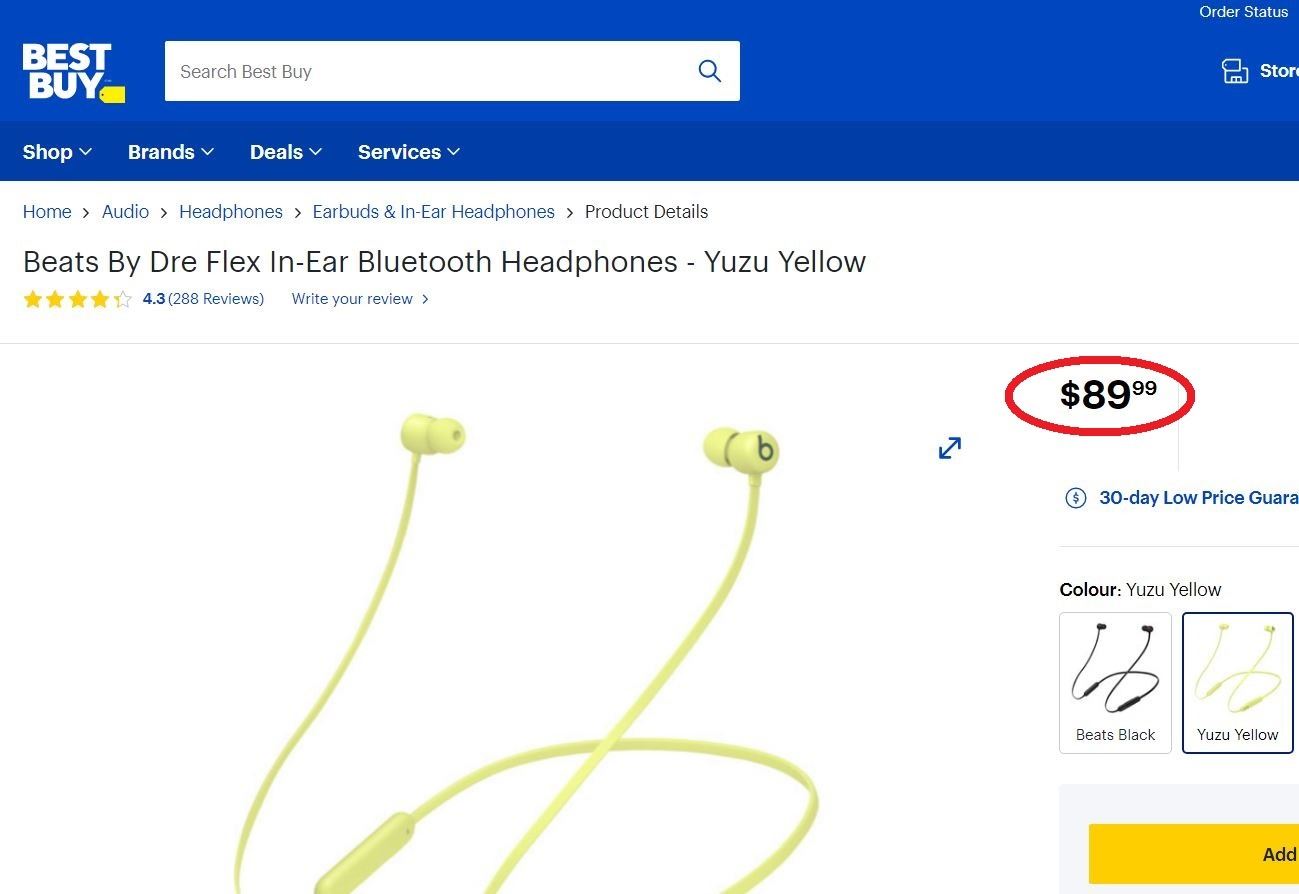Open the Order Status link
This screenshot has height=894, width=1299.
click(1243, 12)
